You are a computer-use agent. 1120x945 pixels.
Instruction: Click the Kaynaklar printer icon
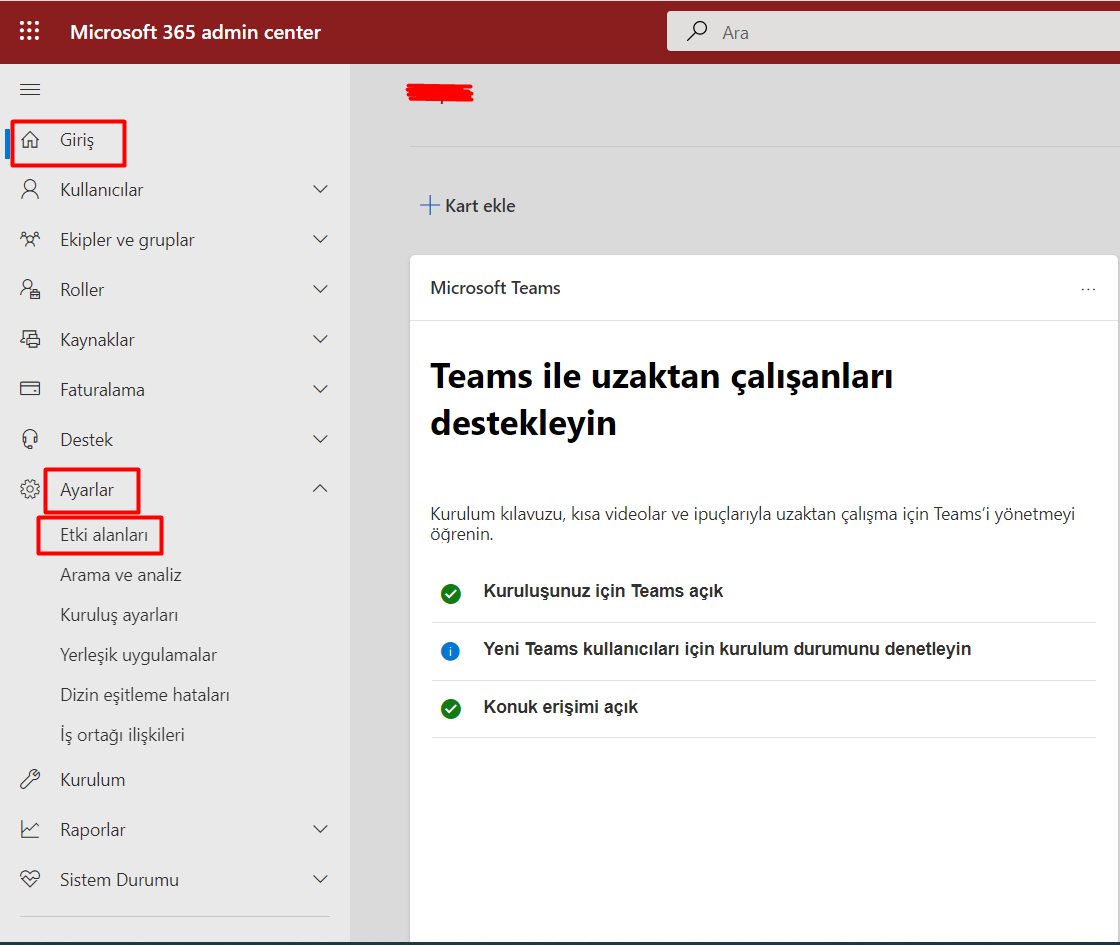30,339
